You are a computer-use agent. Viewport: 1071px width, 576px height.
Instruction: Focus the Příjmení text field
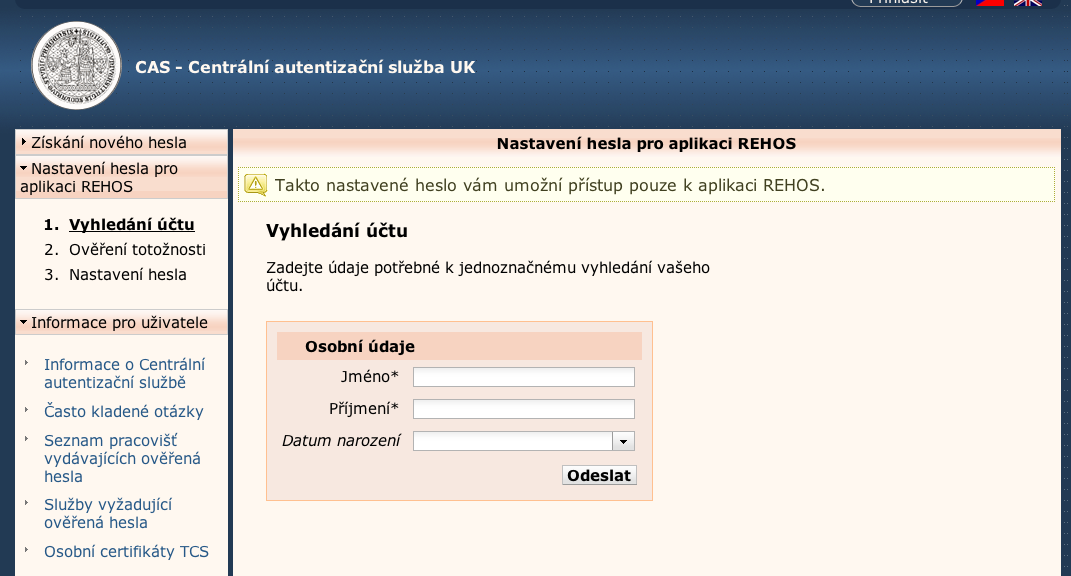pos(524,409)
